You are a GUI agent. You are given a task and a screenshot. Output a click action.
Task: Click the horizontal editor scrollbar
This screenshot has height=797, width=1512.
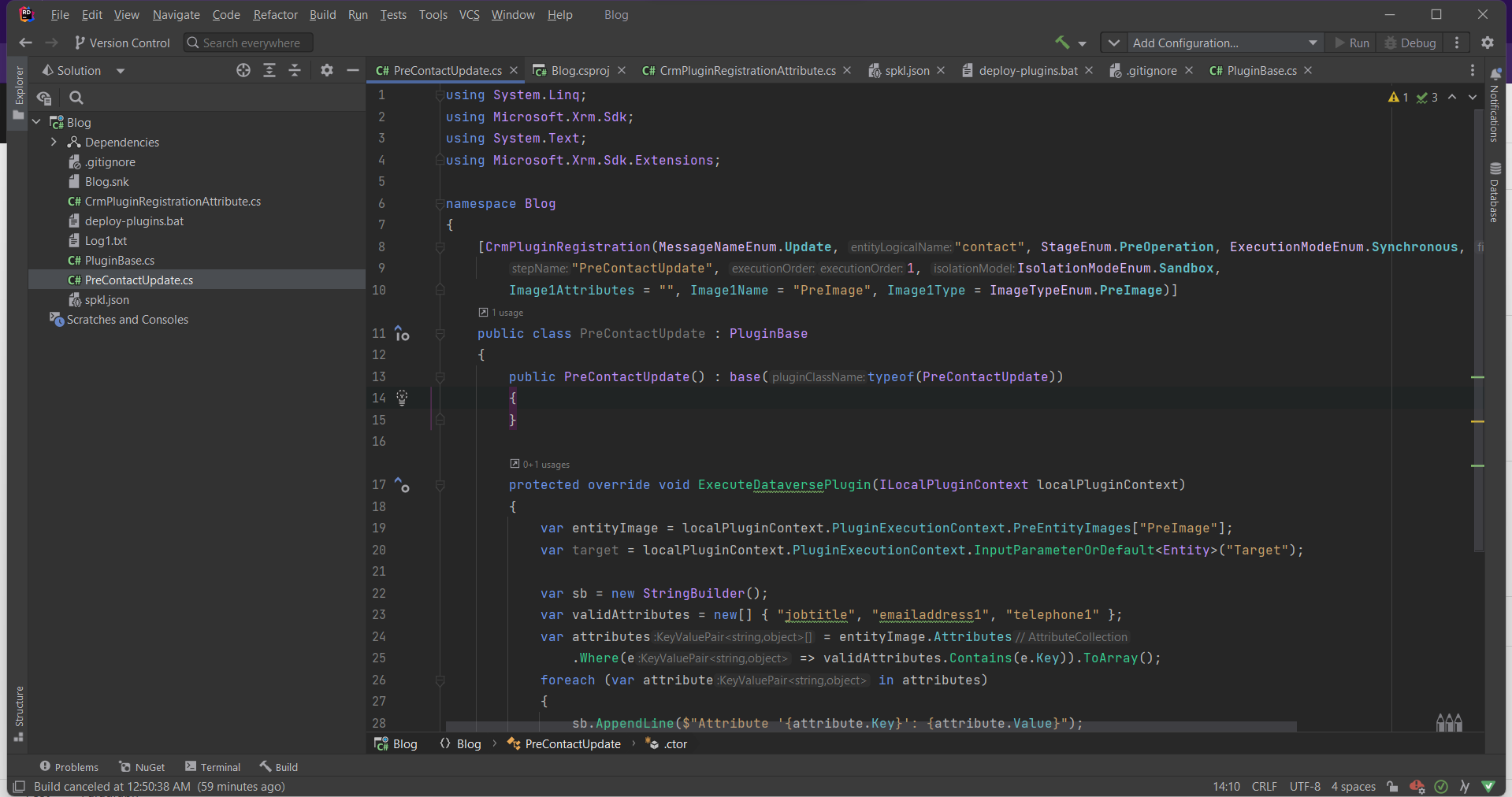[871, 727]
